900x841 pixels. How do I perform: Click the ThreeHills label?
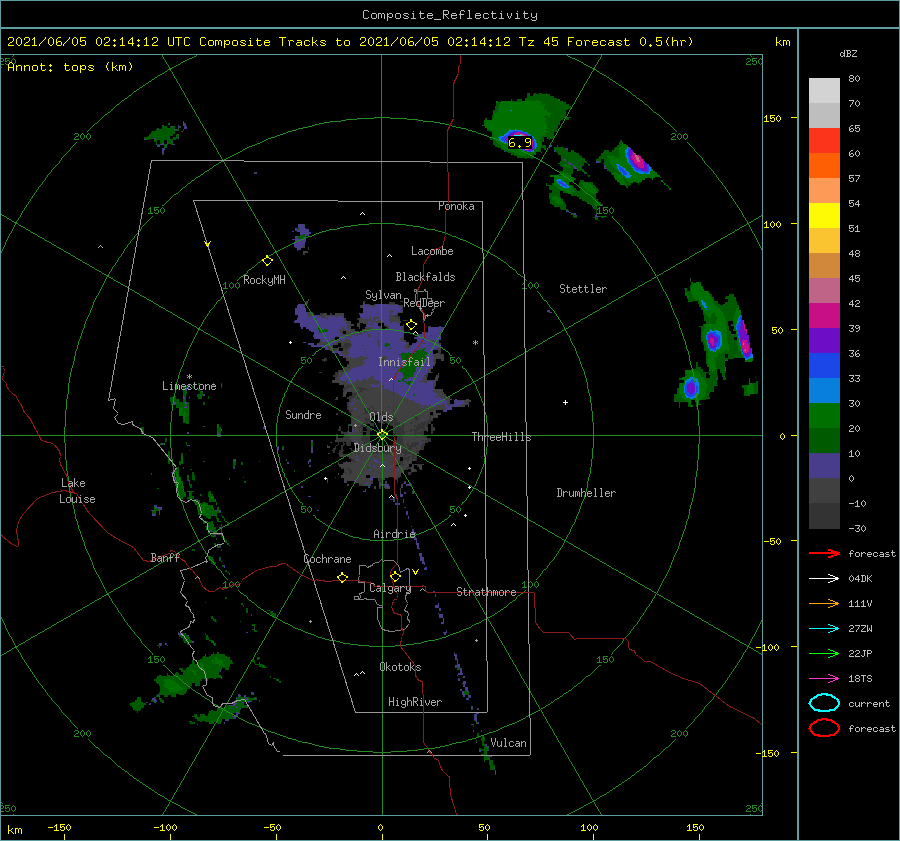point(501,437)
